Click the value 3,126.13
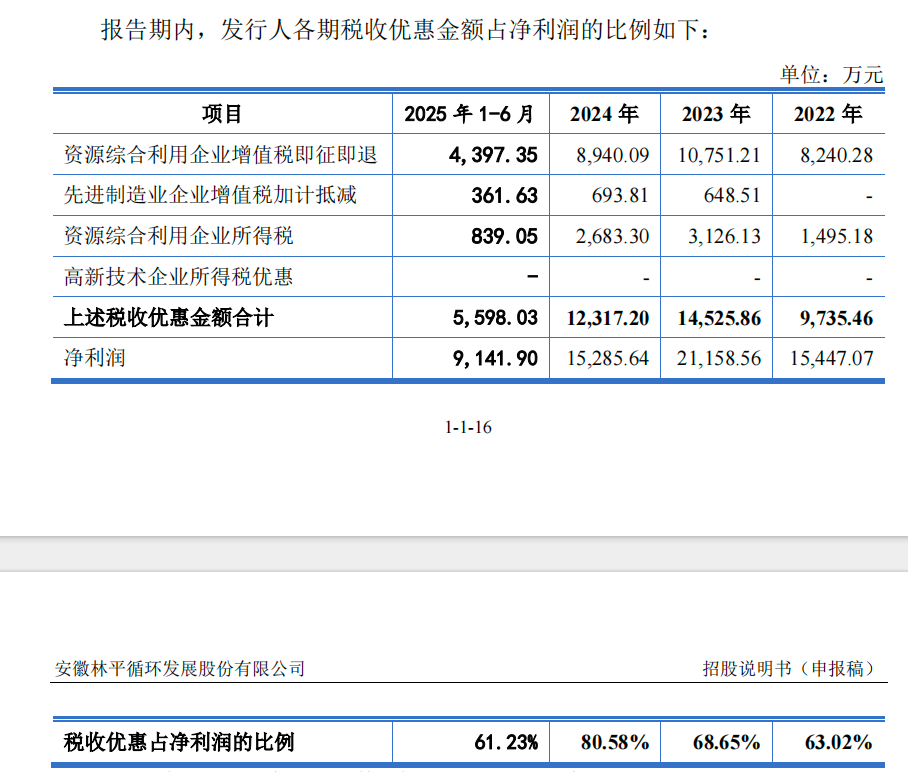This screenshot has width=908, height=772. [x=724, y=236]
